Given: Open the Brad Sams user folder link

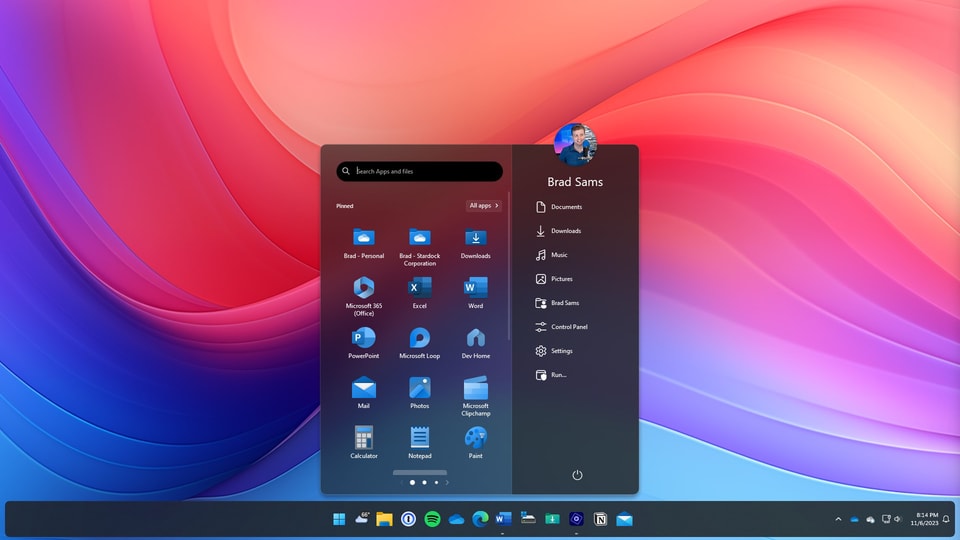Looking at the screenshot, I should [557, 303].
